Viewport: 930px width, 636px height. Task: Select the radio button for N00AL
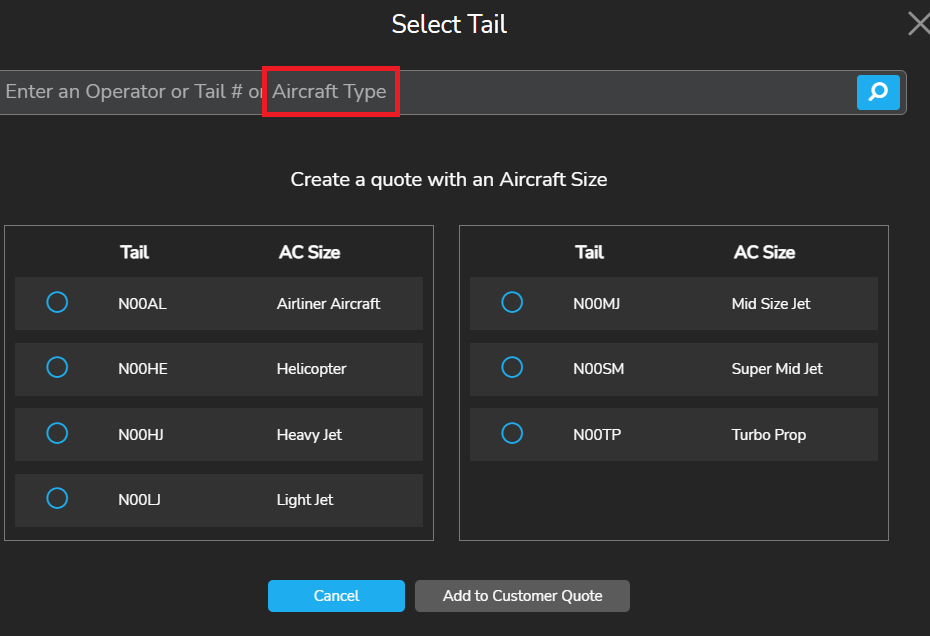[57, 302]
